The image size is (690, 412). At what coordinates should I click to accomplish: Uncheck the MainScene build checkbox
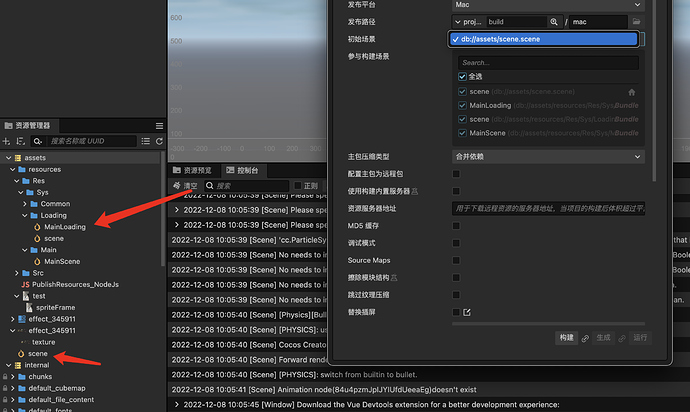click(462, 132)
